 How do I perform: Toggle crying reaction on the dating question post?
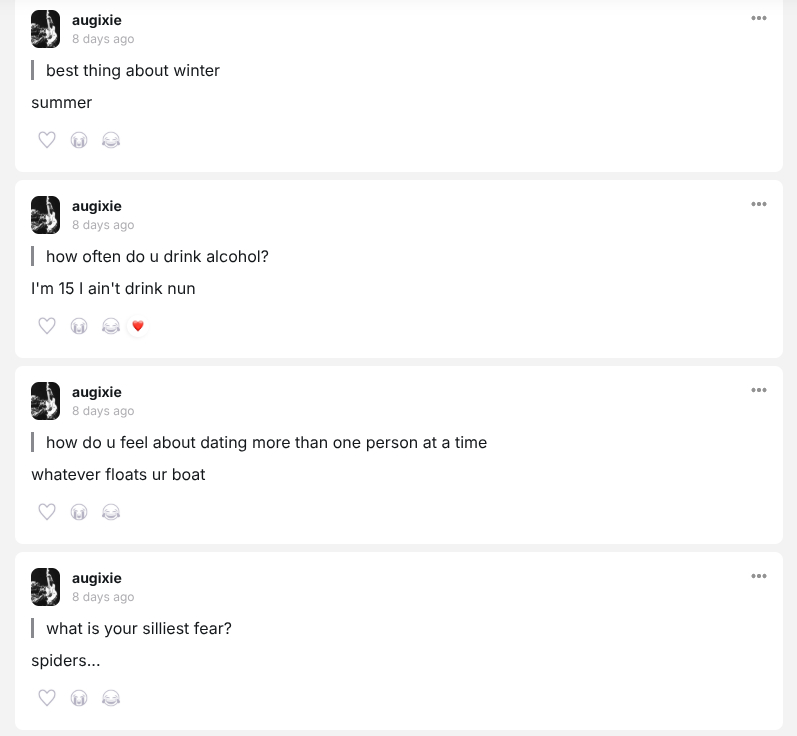point(79,512)
